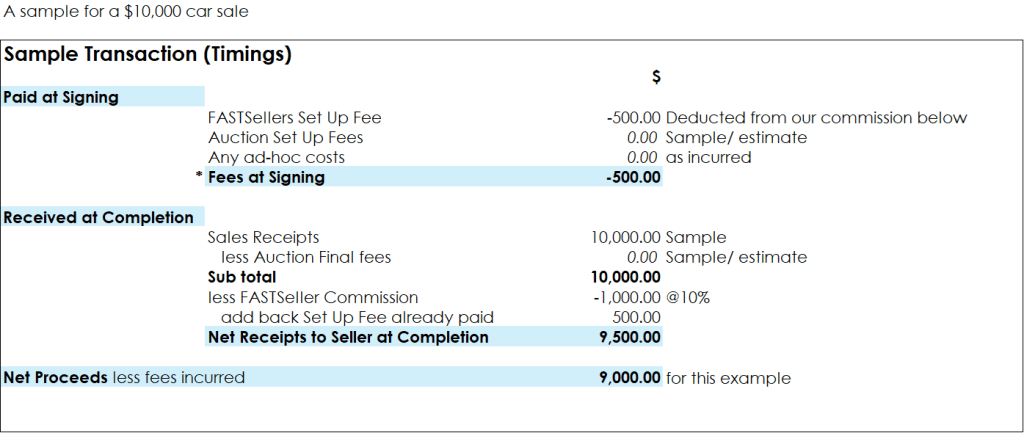Select the 9,500.00 net receipts value
This screenshot has width=1024, height=433.
[x=630, y=337]
